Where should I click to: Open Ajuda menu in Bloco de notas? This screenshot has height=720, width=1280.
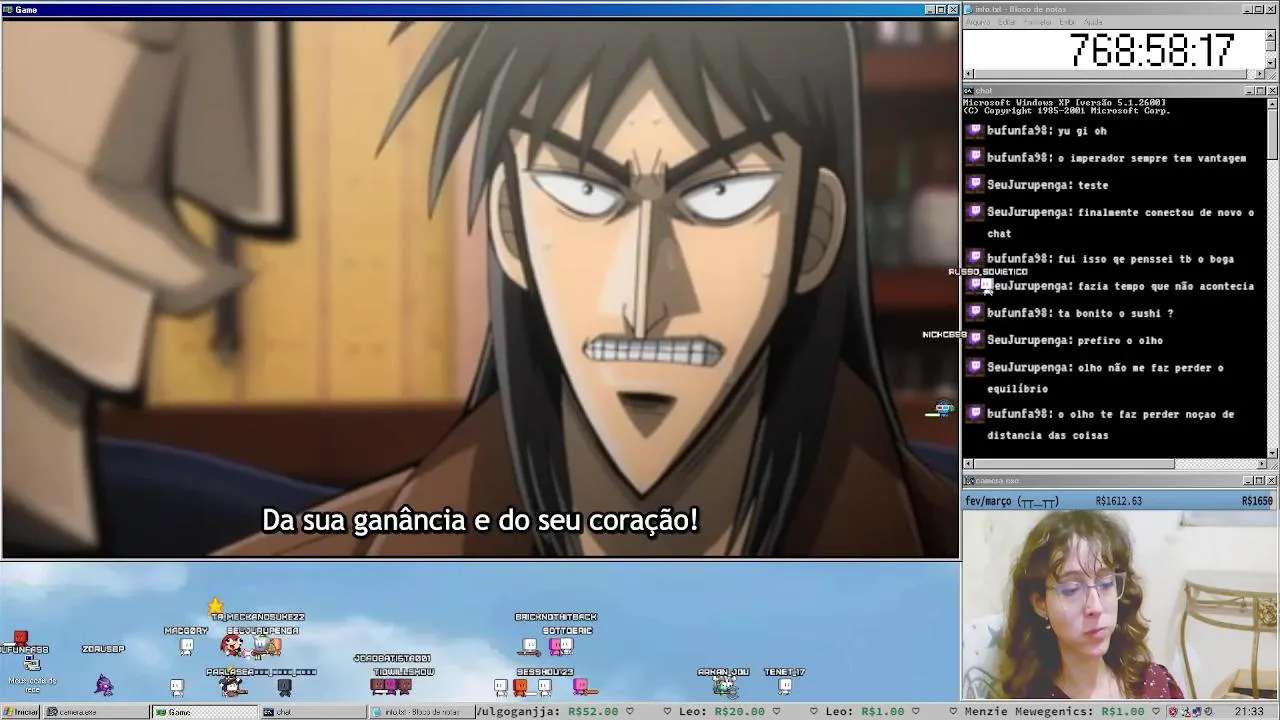pyautogui.click(x=1094, y=22)
